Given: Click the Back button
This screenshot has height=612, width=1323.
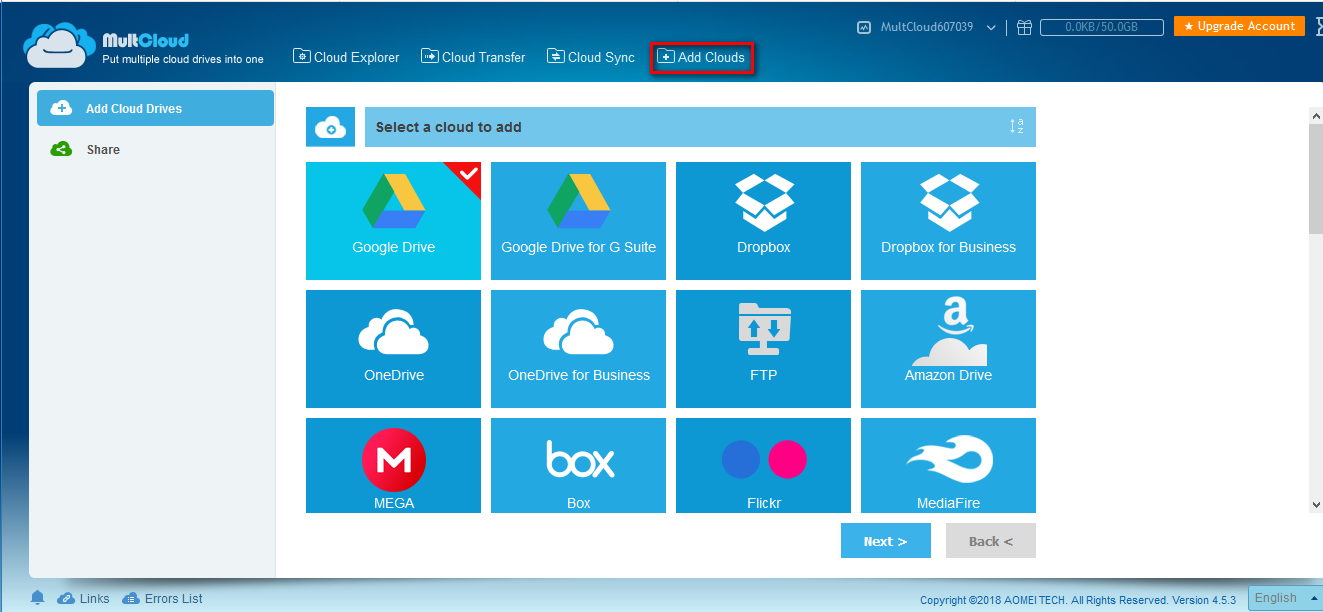Looking at the screenshot, I should [x=990, y=541].
